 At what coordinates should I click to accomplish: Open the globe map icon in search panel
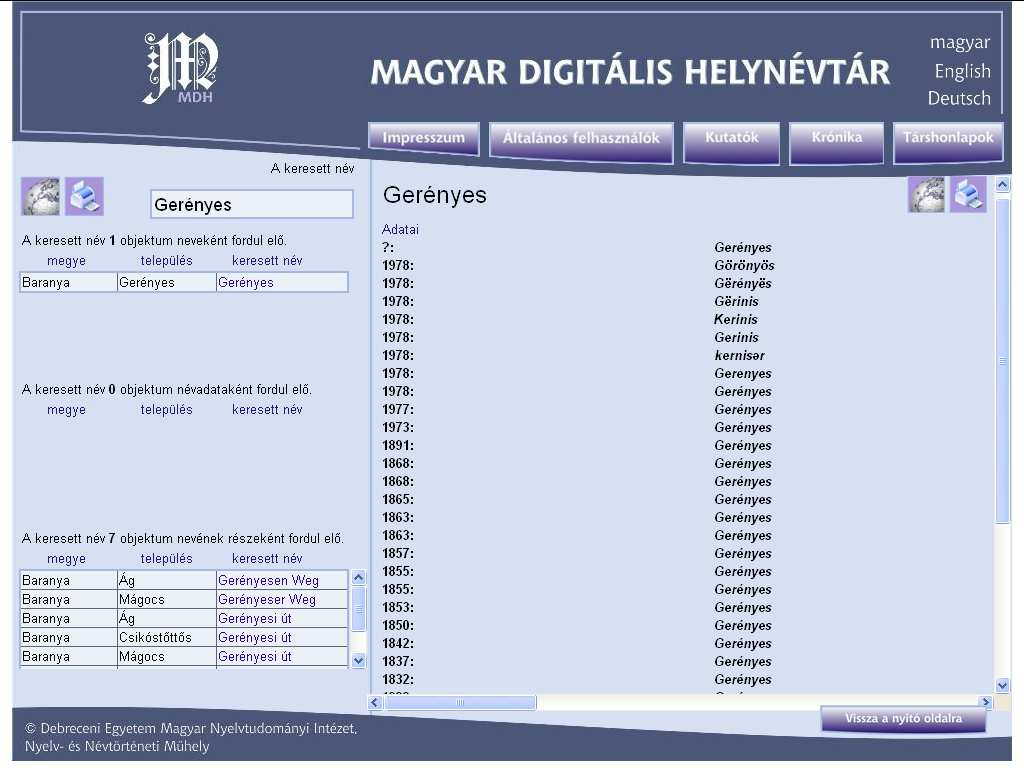coord(40,196)
